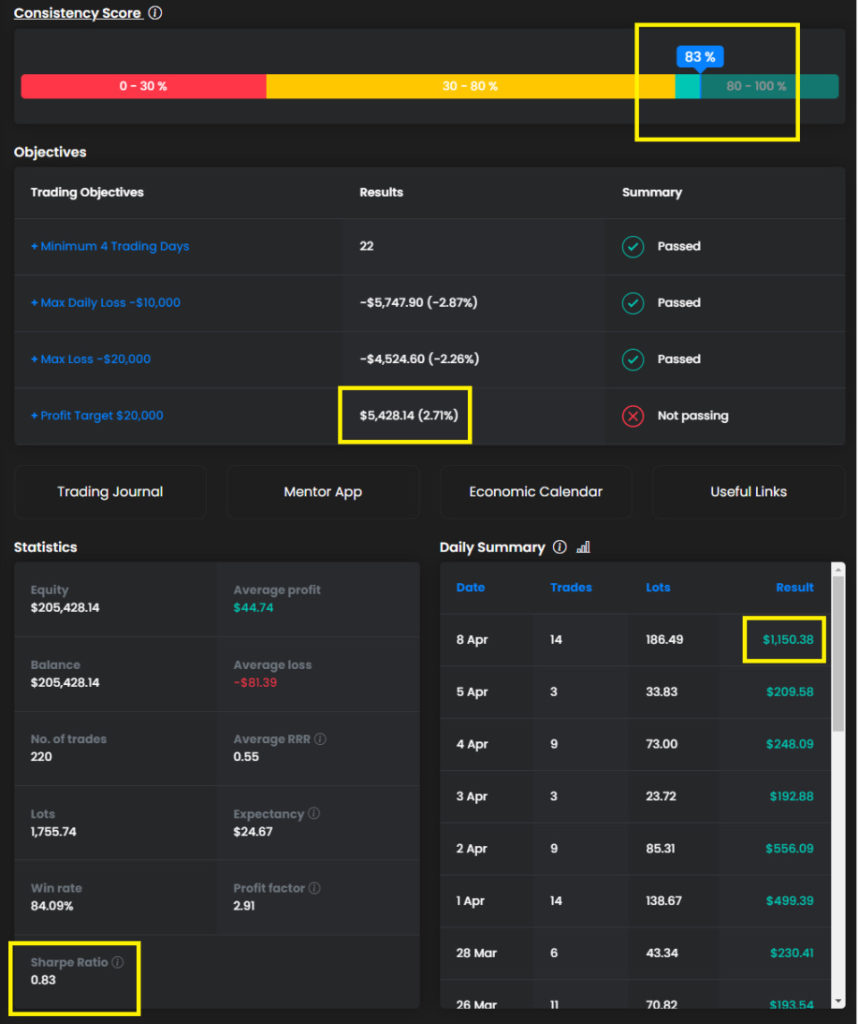
Task: Click the 83 % marker on the consistency bar
Action: pyautogui.click(x=700, y=57)
